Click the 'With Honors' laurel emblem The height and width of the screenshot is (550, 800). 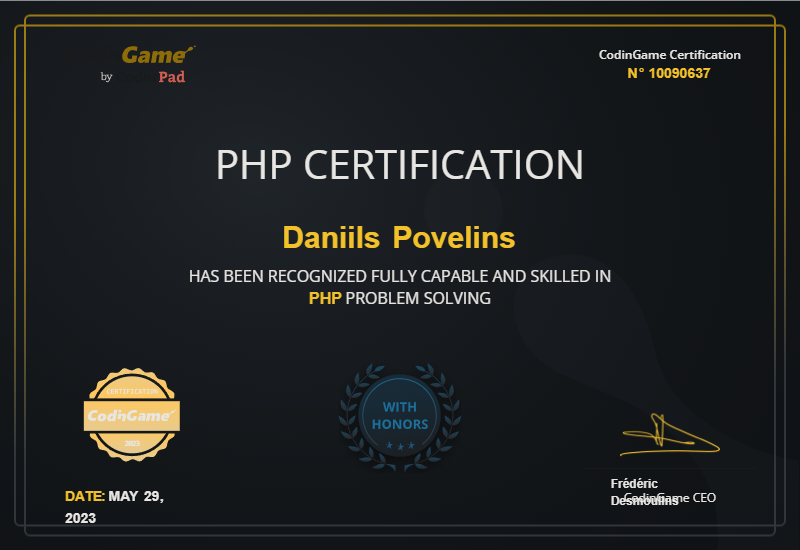tap(400, 416)
